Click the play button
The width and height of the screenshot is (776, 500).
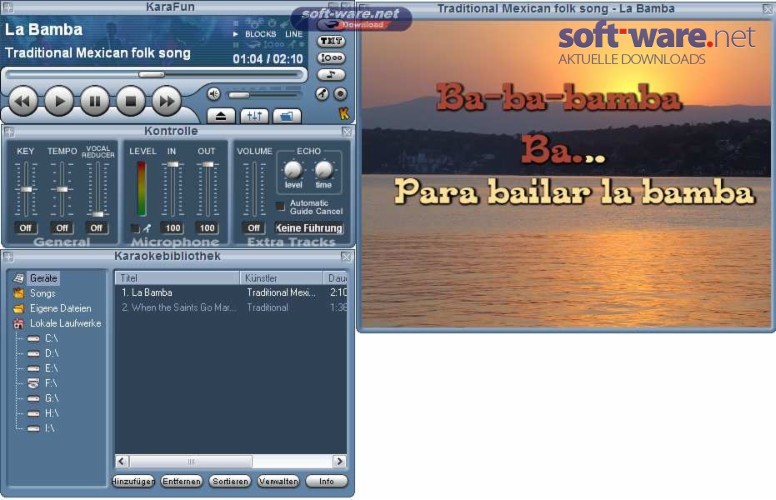point(59,101)
